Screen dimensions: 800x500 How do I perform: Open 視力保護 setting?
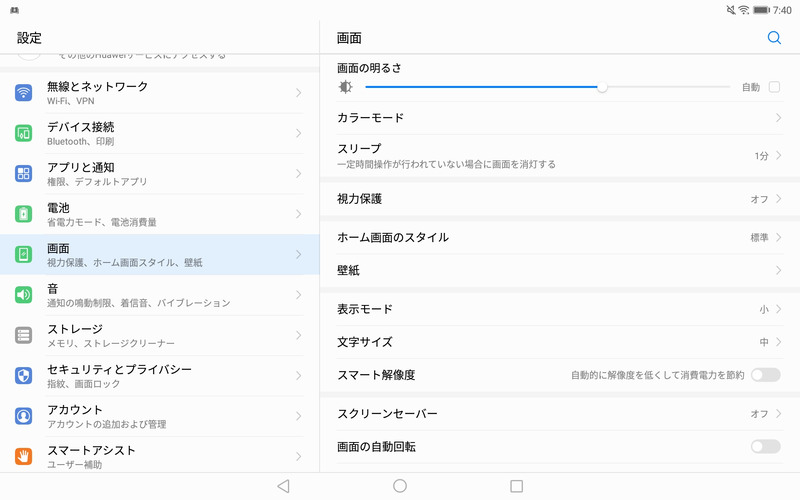(560, 198)
